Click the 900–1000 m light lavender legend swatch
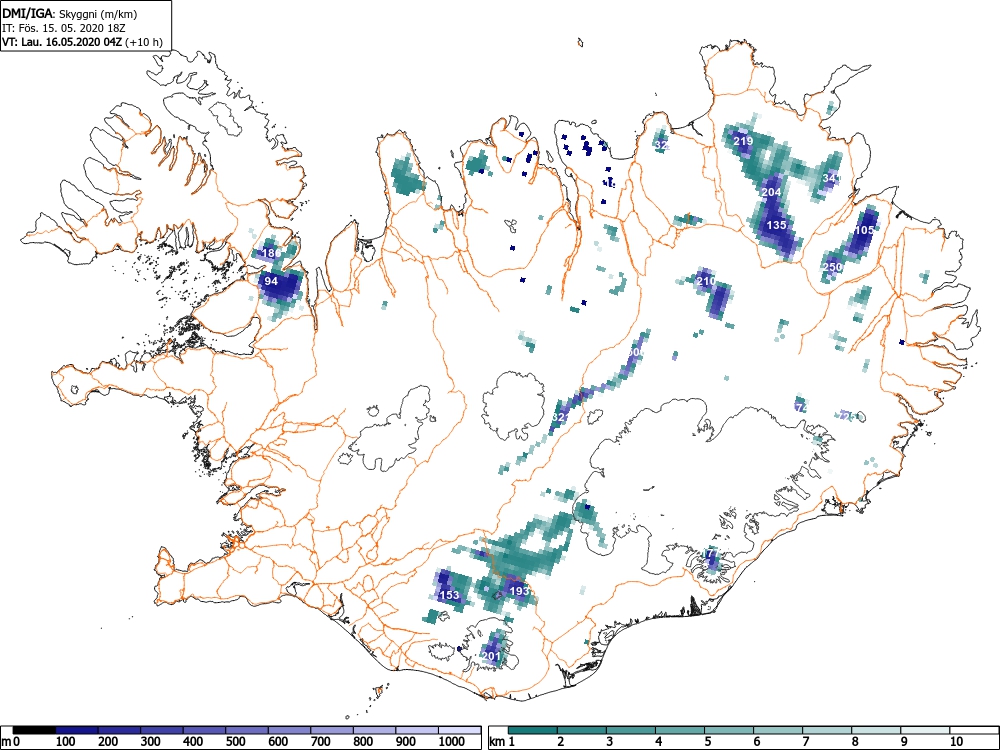 tap(417, 731)
